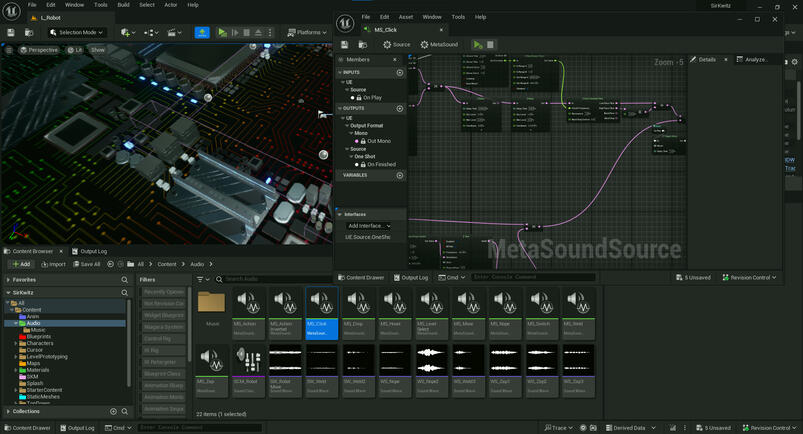The height and width of the screenshot is (434, 803).
Task: Toggle the Control Rig filter
Action: 163,339
